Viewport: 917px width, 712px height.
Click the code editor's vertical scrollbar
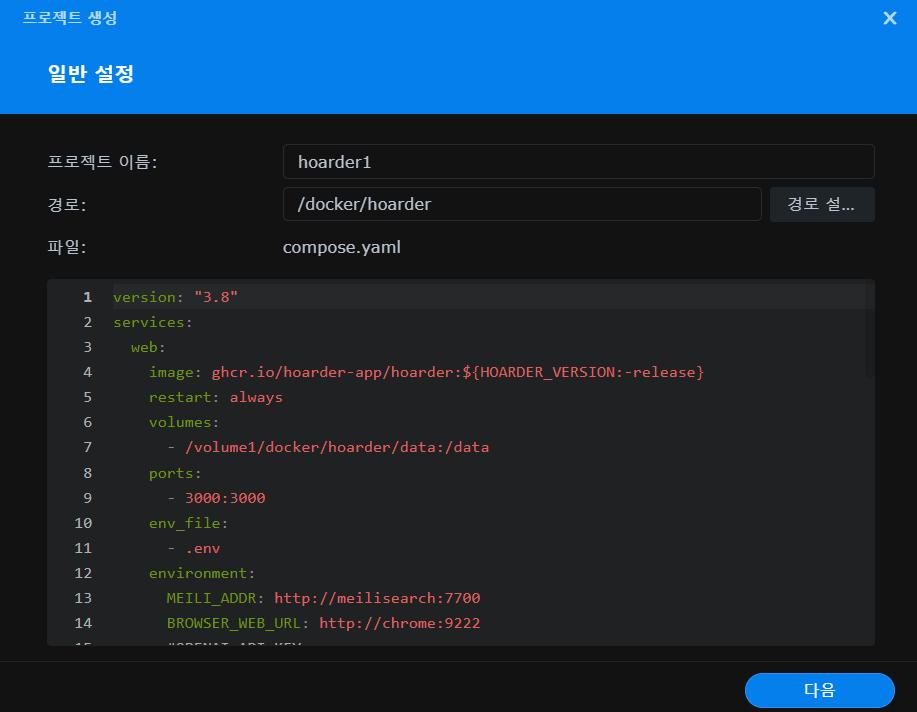pos(870,330)
